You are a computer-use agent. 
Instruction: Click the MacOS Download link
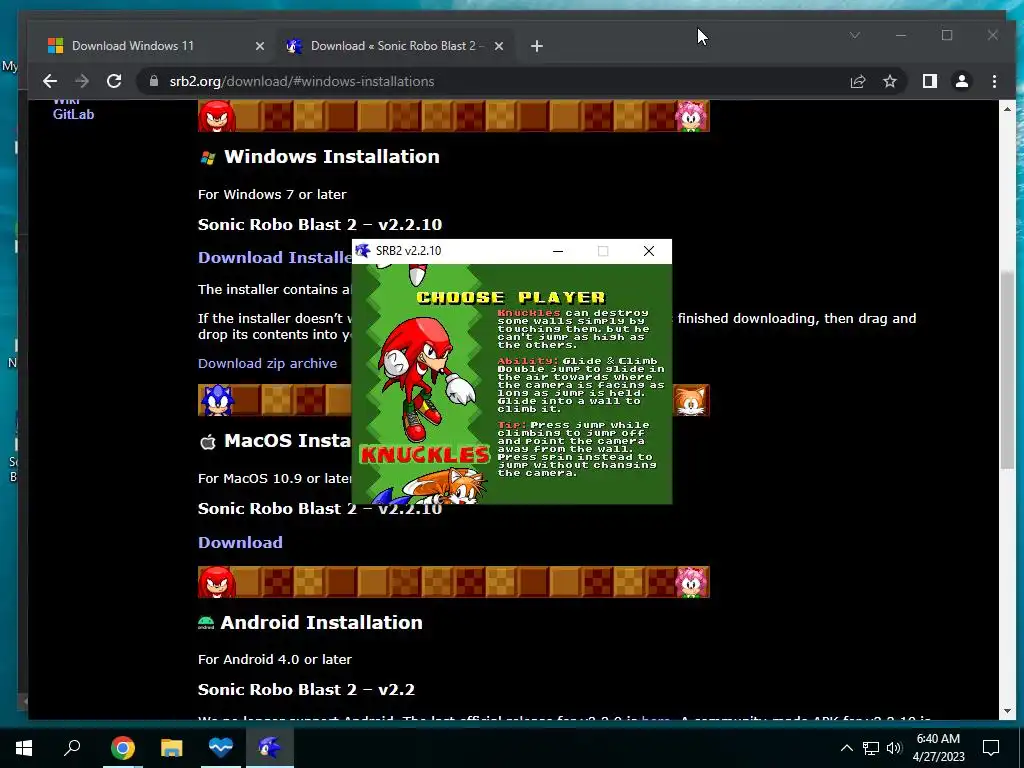click(240, 543)
